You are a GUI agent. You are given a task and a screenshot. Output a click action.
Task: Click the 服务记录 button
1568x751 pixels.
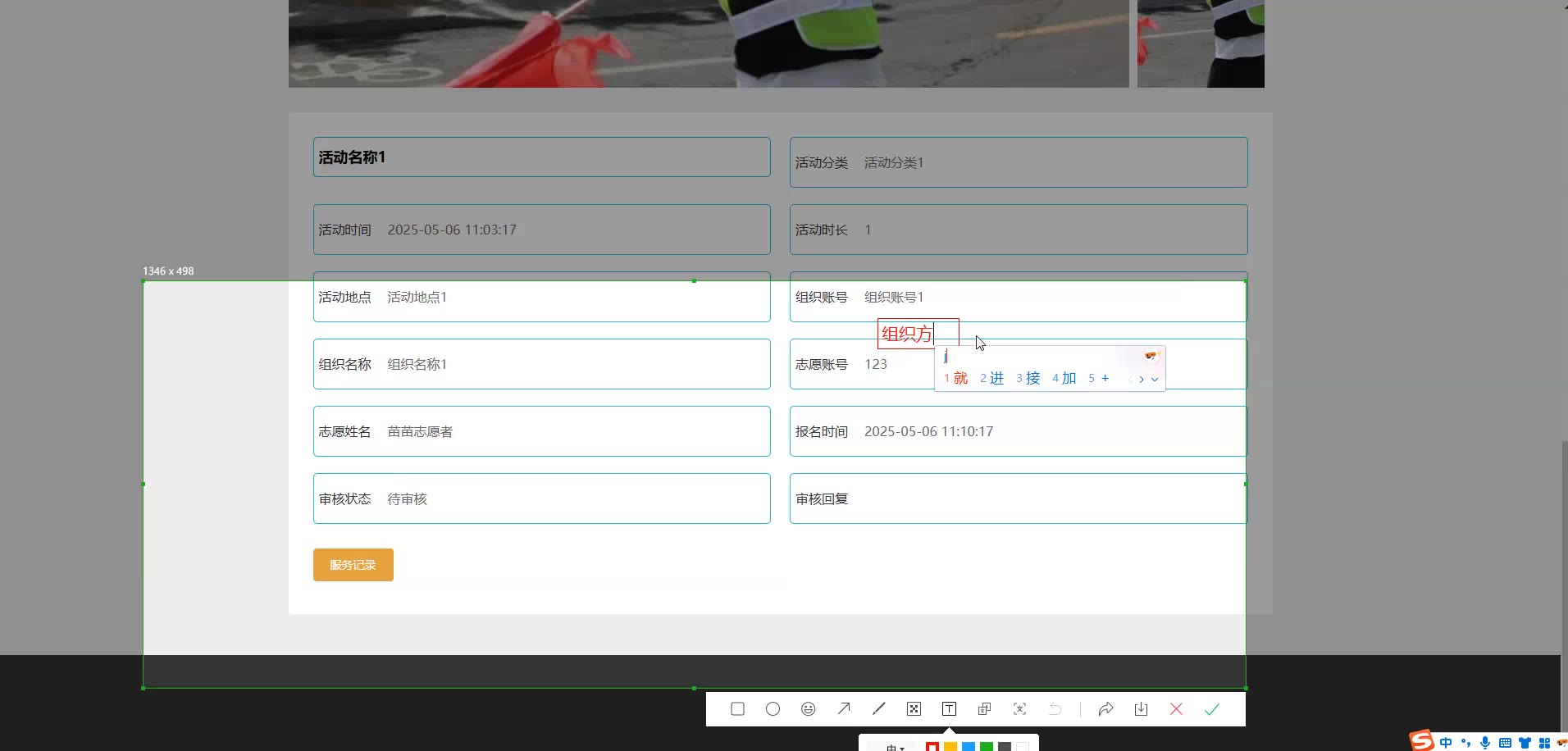[x=353, y=565]
